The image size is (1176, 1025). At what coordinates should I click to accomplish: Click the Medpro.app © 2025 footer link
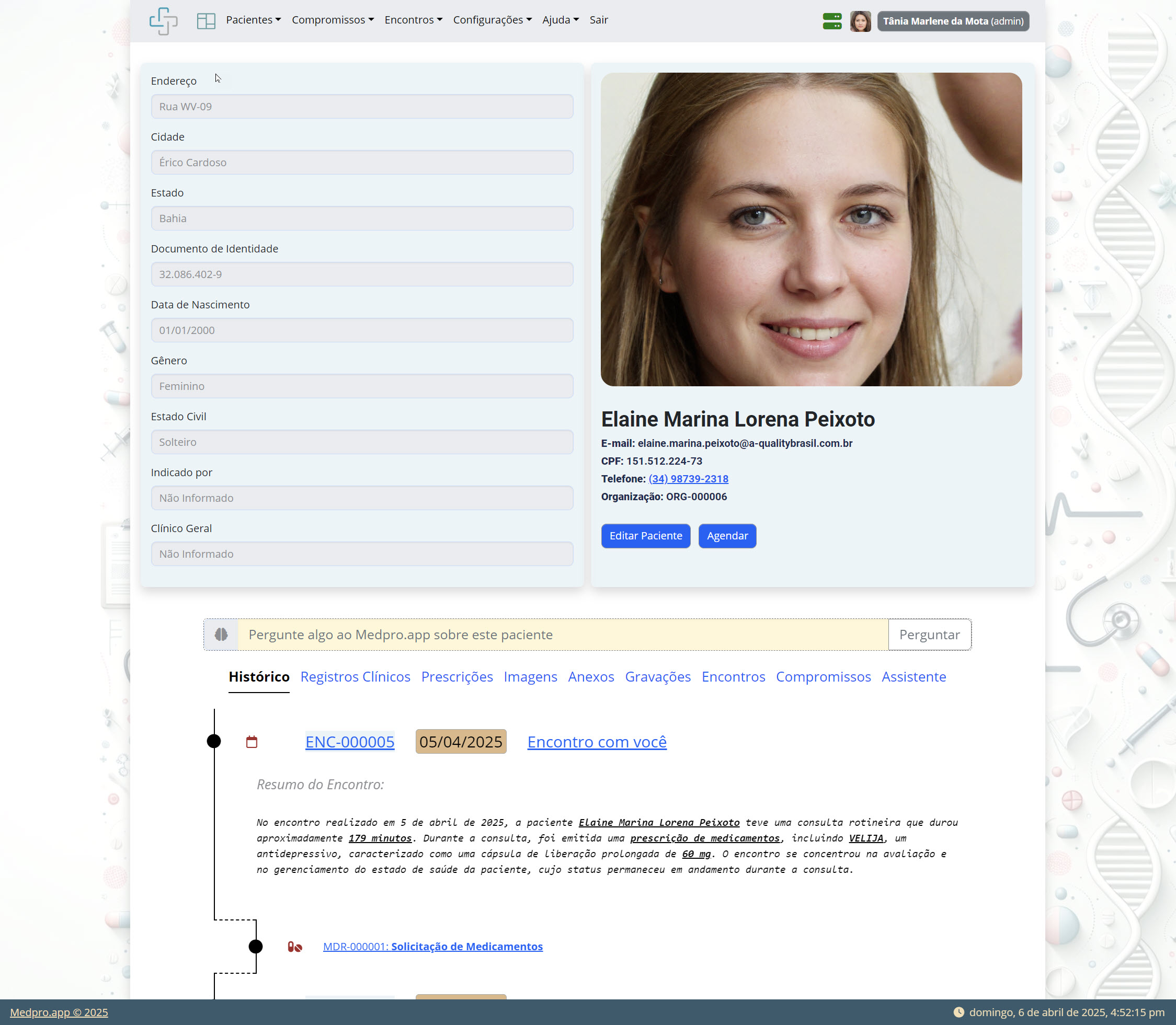click(x=59, y=1012)
